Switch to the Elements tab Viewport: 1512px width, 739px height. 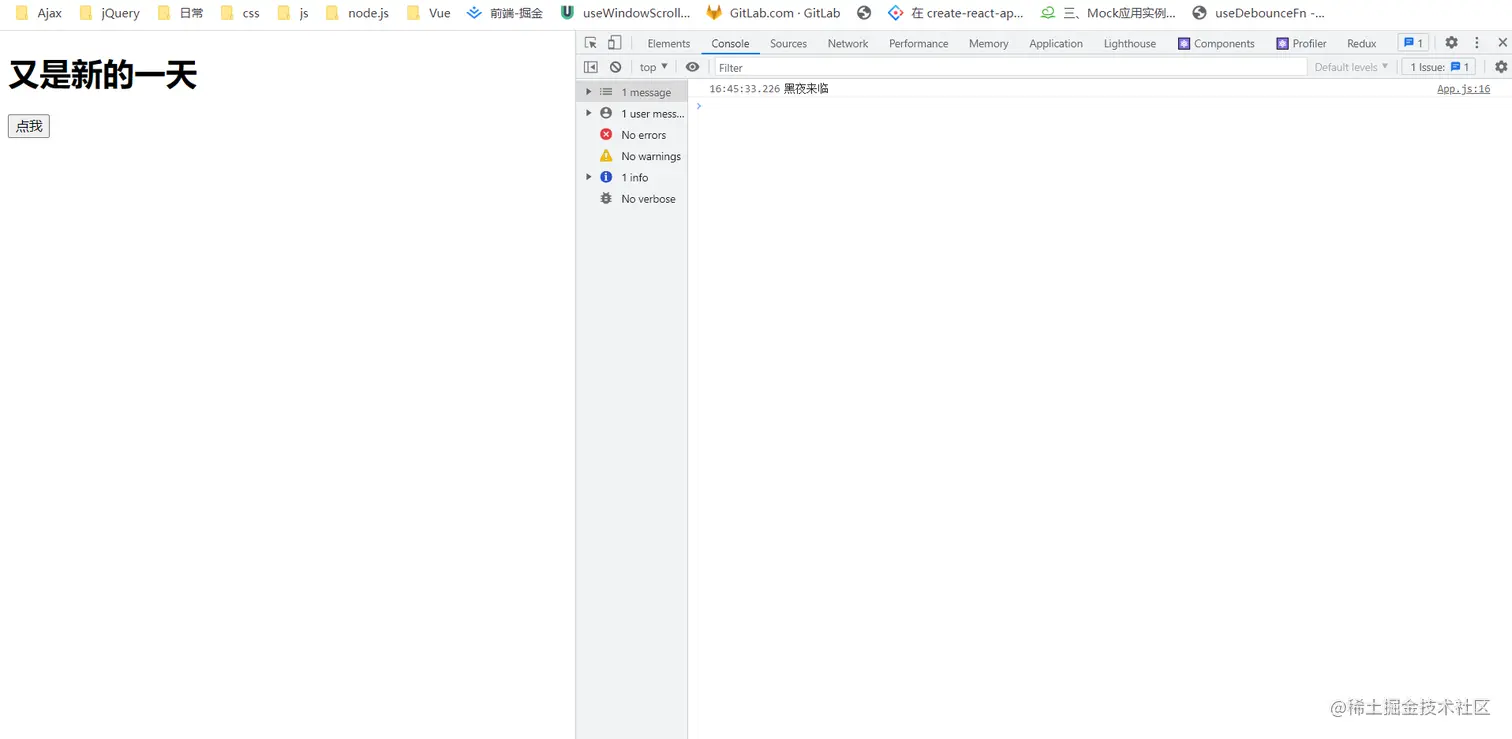coord(669,43)
